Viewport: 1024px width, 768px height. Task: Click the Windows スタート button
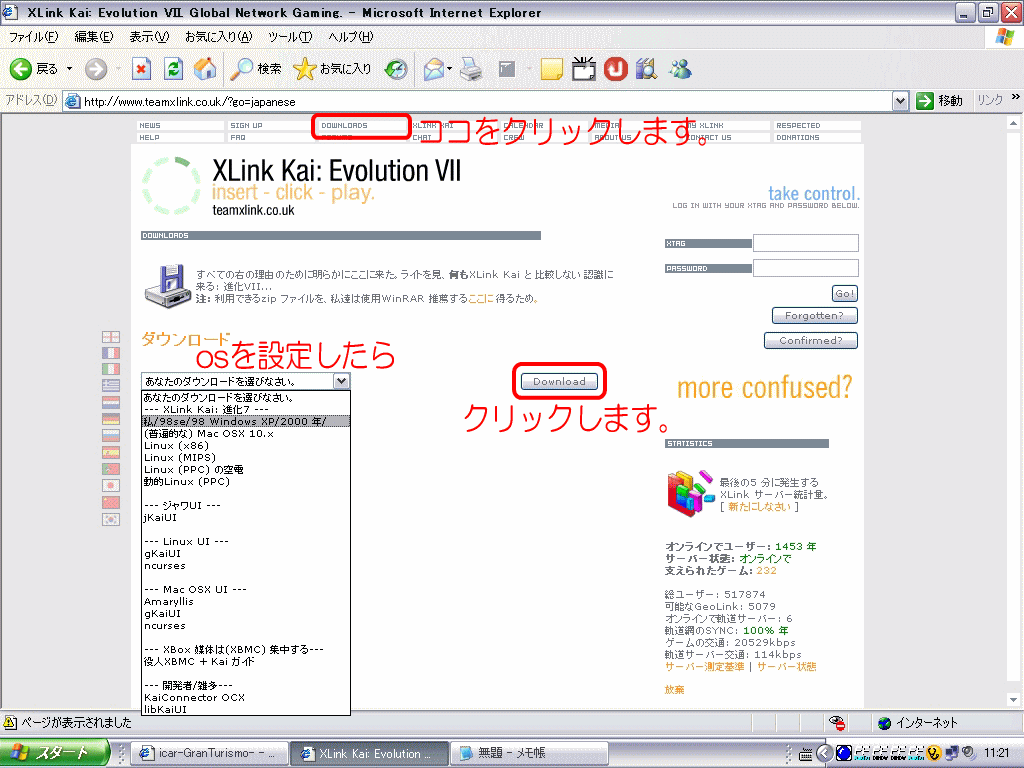(x=55, y=753)
